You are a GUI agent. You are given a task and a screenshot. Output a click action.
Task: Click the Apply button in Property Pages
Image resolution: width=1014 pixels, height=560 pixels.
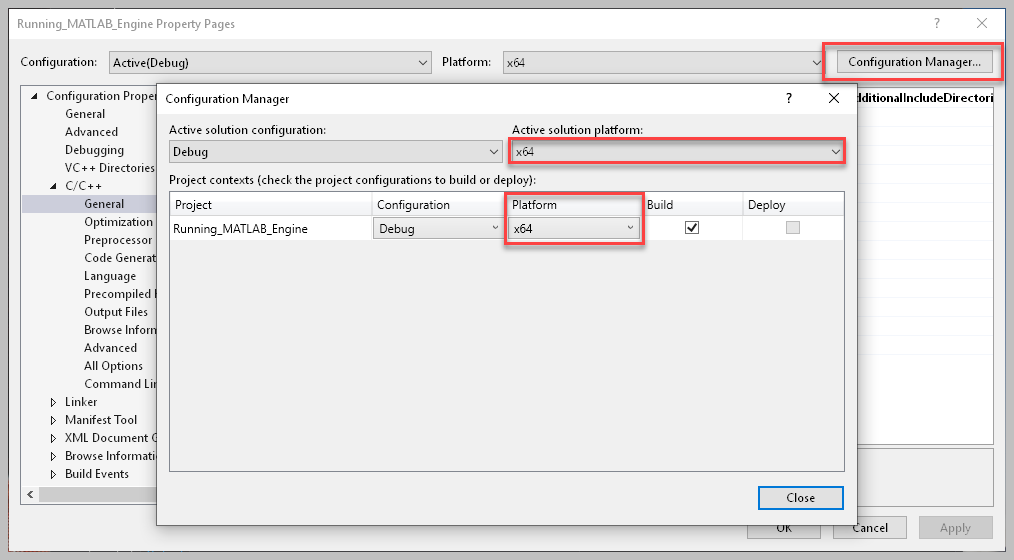(955, 528)
